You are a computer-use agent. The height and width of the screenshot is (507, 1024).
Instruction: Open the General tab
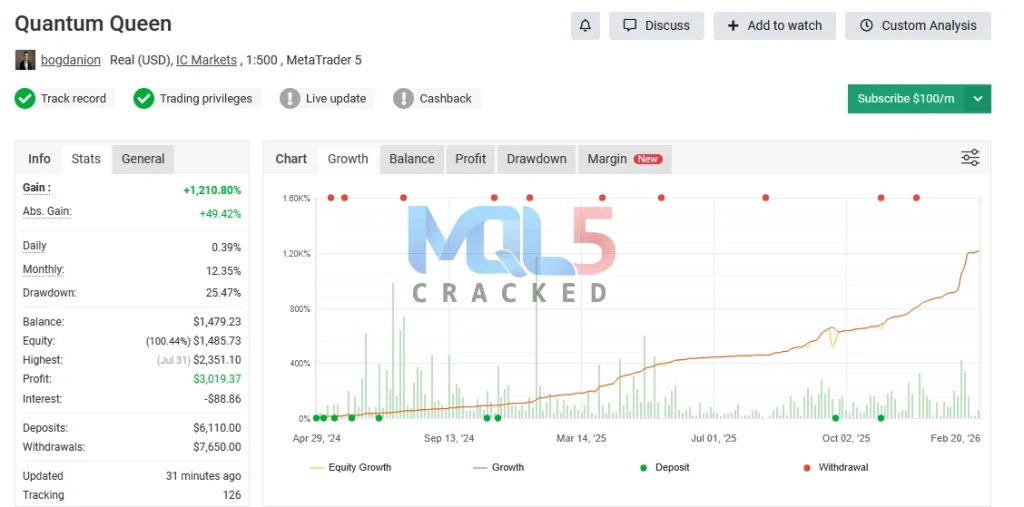143,159
